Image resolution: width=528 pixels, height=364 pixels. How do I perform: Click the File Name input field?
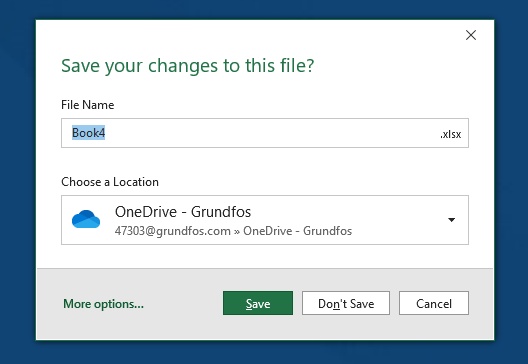point(265,133)
